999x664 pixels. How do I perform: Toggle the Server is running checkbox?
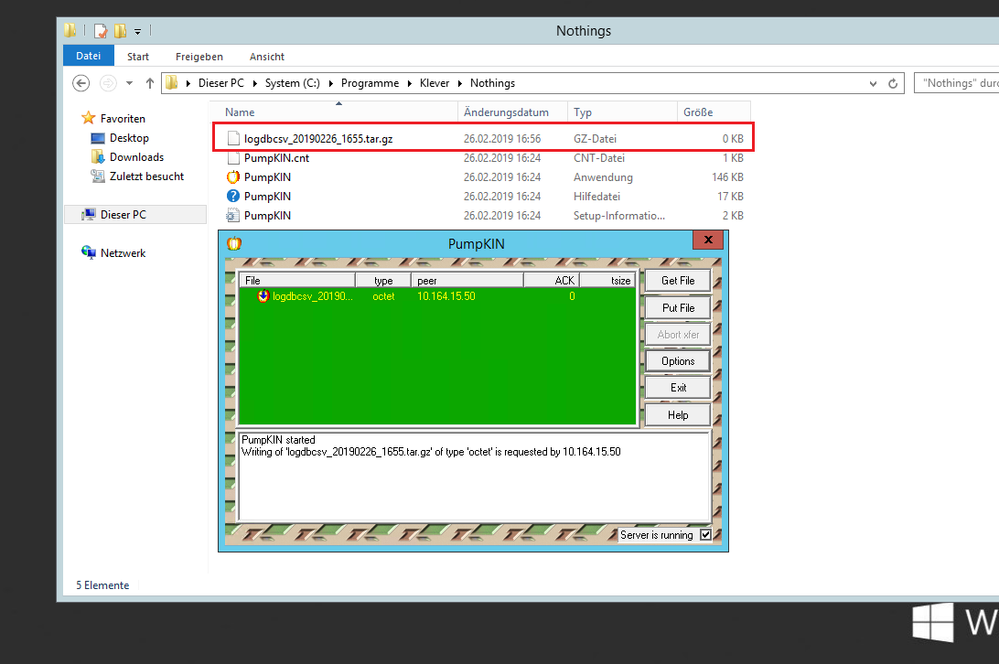tap(706, 535)
